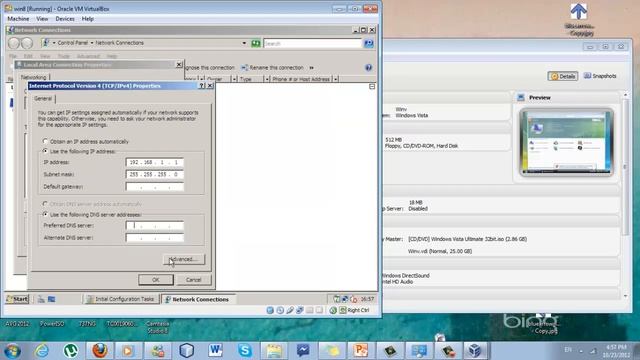Click the search magnifier icon
The height and width of the screenshot is (360, 640).
point(369,43)
